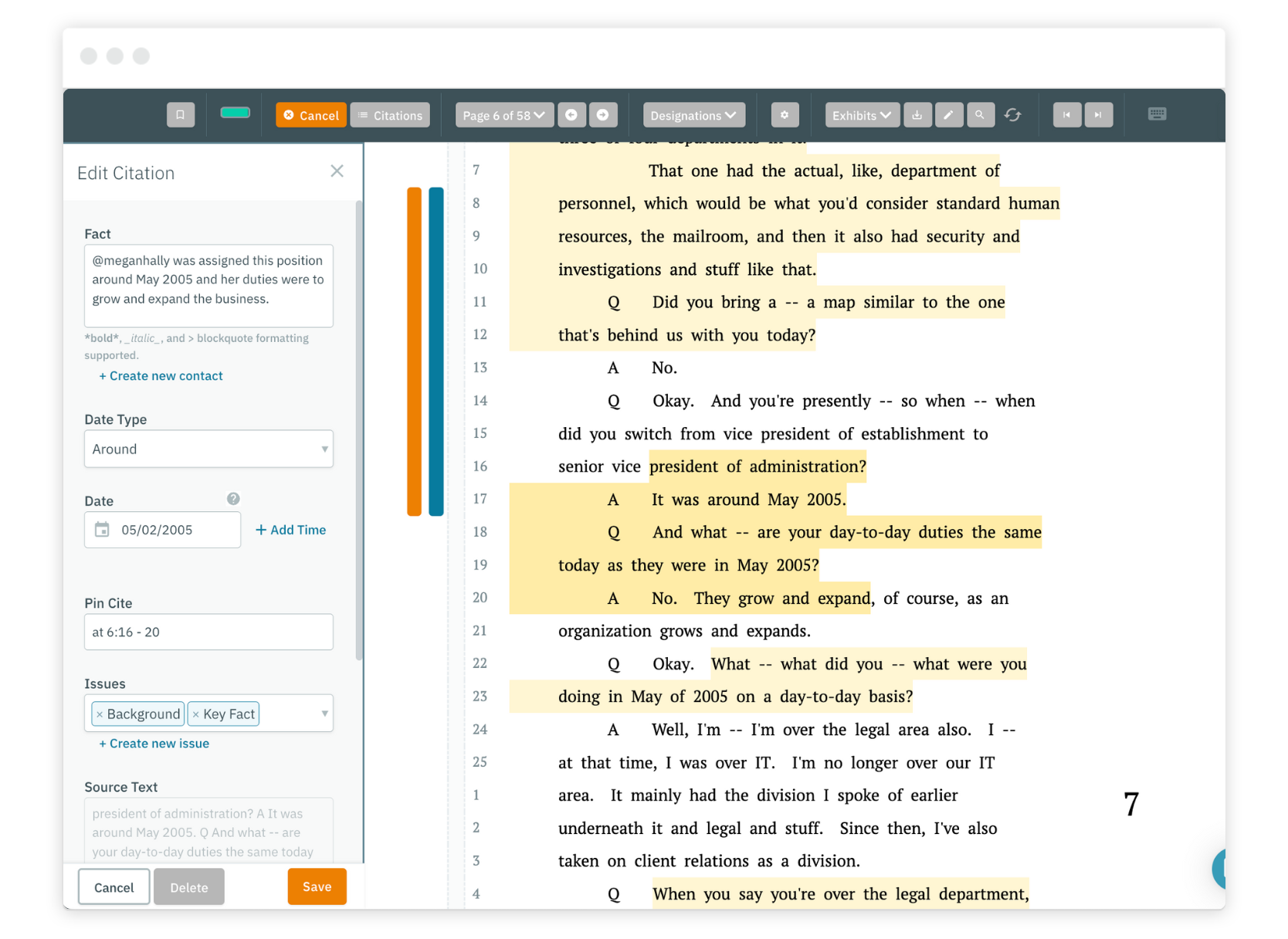
Task: Open the Exhibits dropdown
Action: (860, 114)
